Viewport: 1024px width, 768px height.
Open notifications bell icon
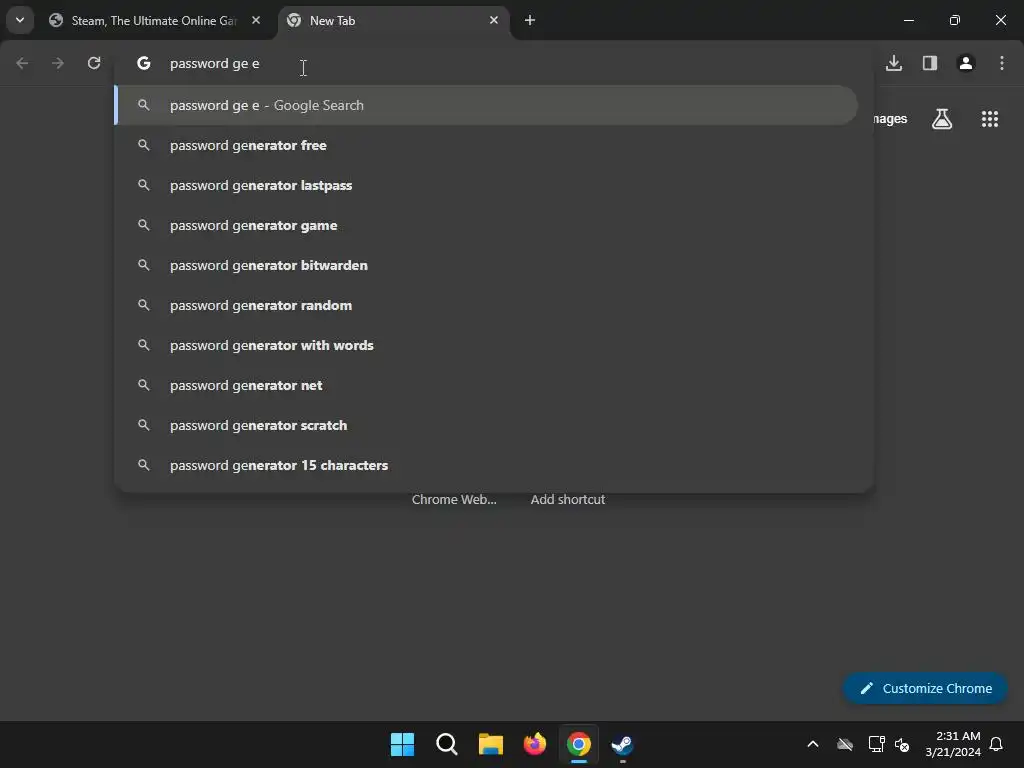(x=996, y=744)
